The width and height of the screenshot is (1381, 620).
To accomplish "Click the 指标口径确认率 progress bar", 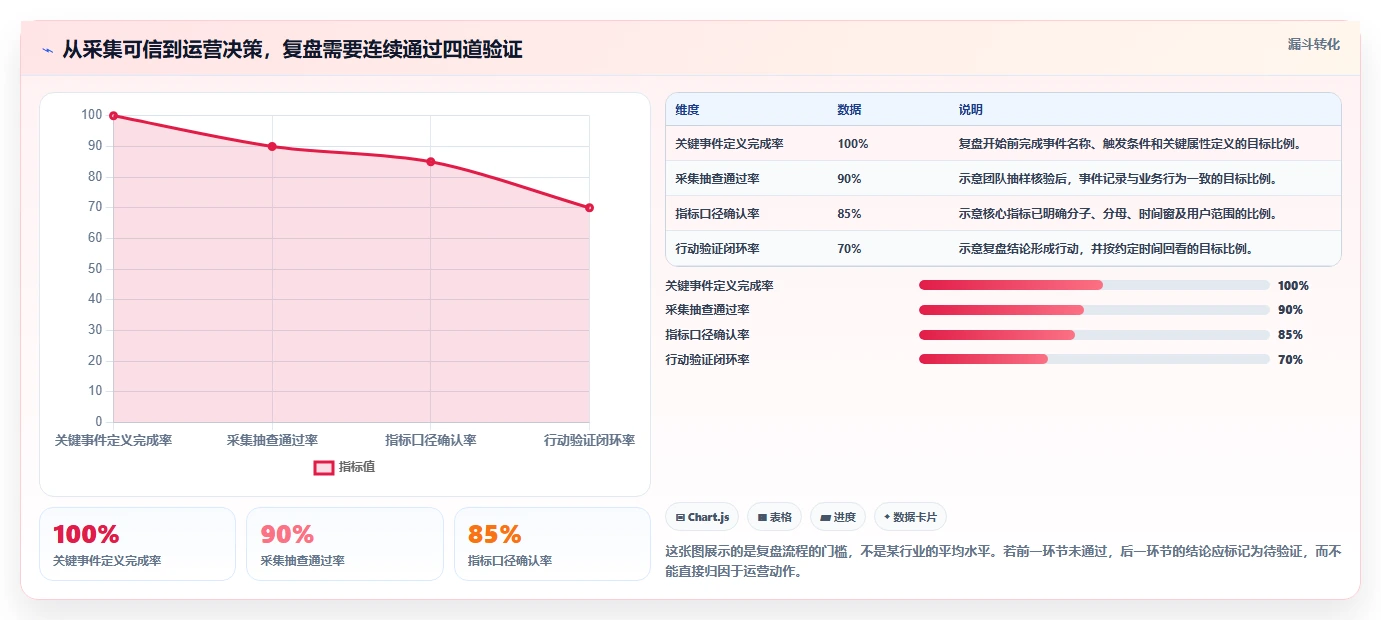I will click(1094, 335).
